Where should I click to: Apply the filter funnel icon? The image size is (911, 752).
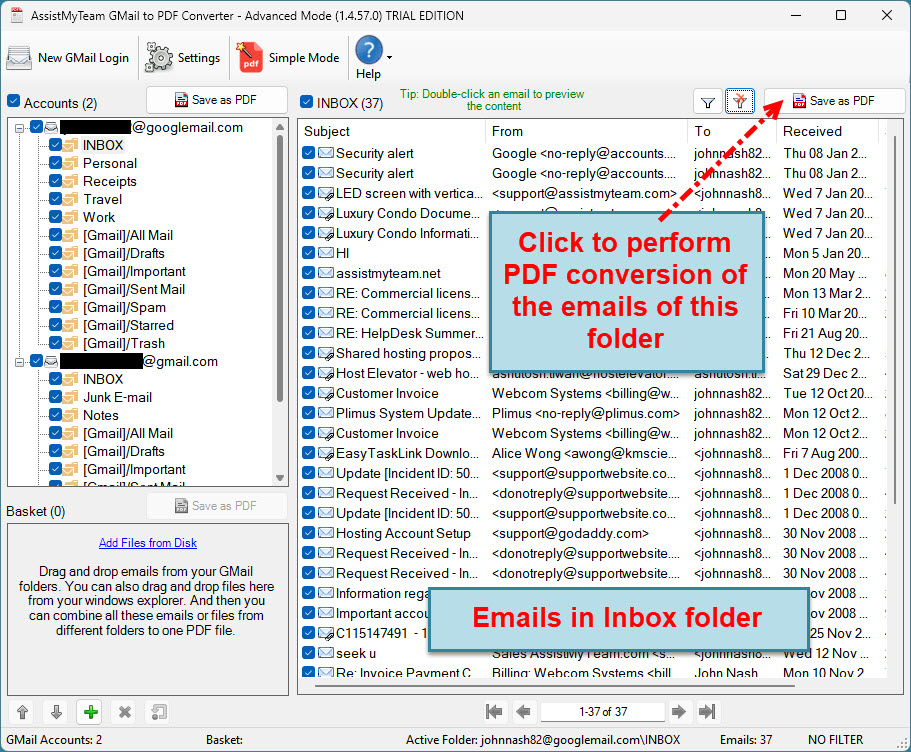708,101
